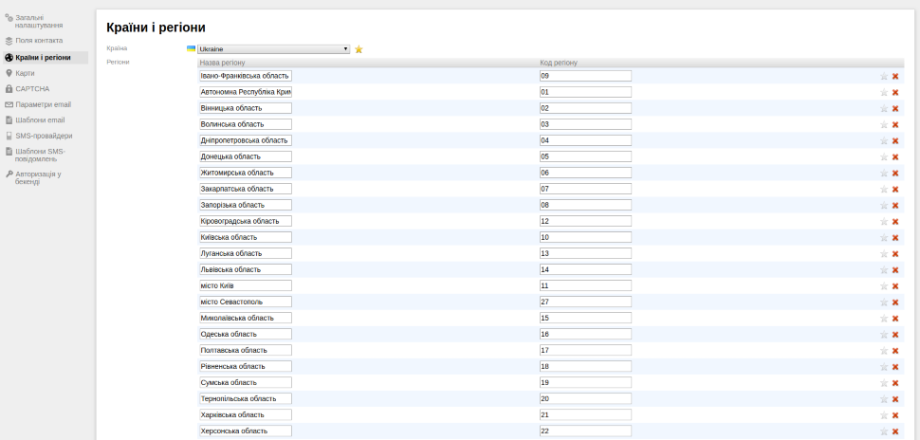Open SMS-провайдери in the sidebar
Image resolution: width=920 pixels, height=440 pixels.
43,135
